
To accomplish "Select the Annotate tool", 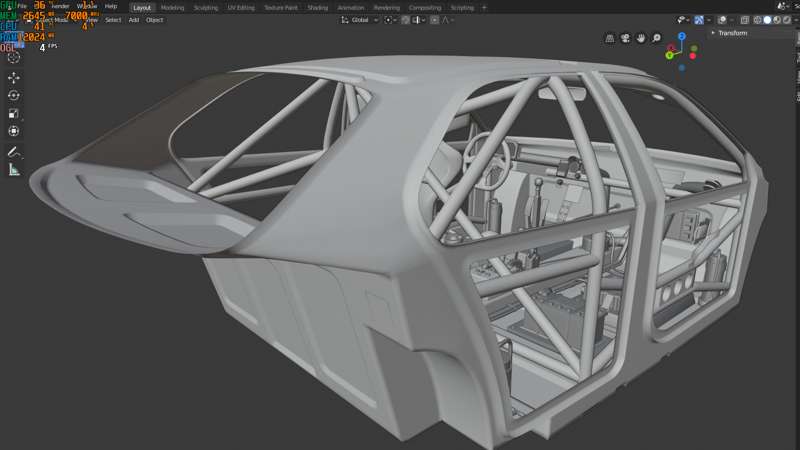I will [x=14, y=152].
